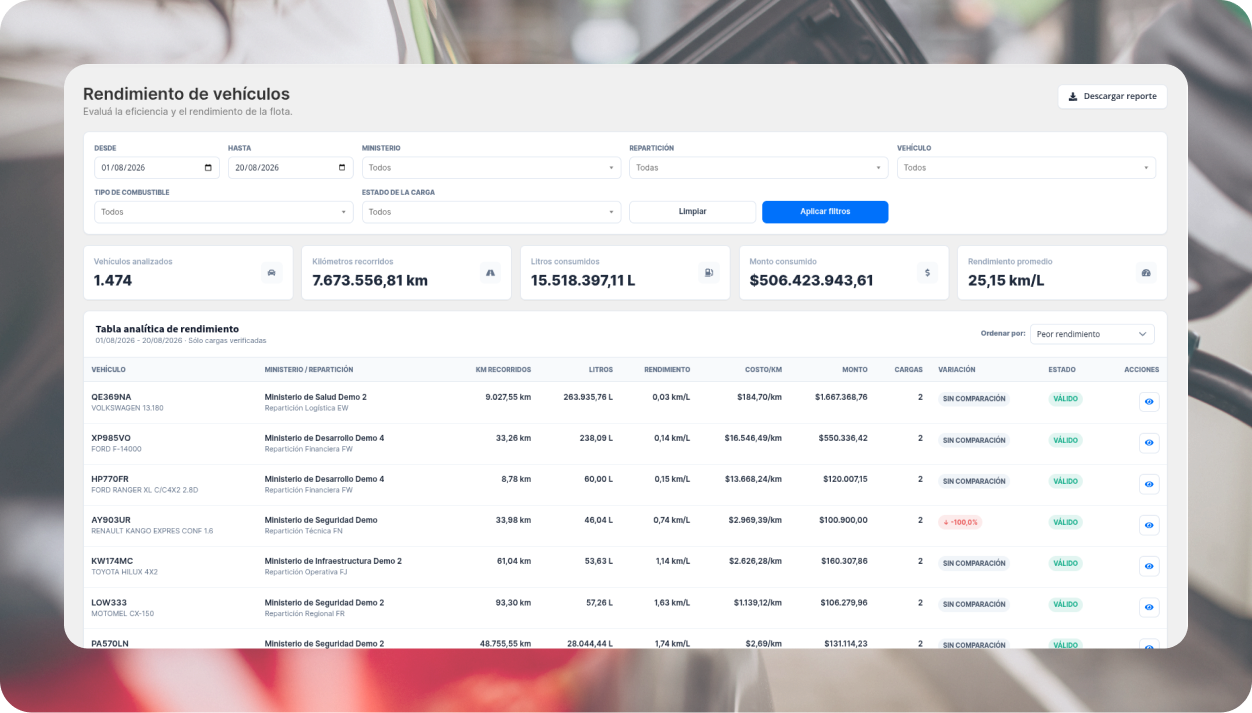This screenshot has height=713, width=1252.
Task: Click the Aplicar filtros button
Action: pos(825,212)
